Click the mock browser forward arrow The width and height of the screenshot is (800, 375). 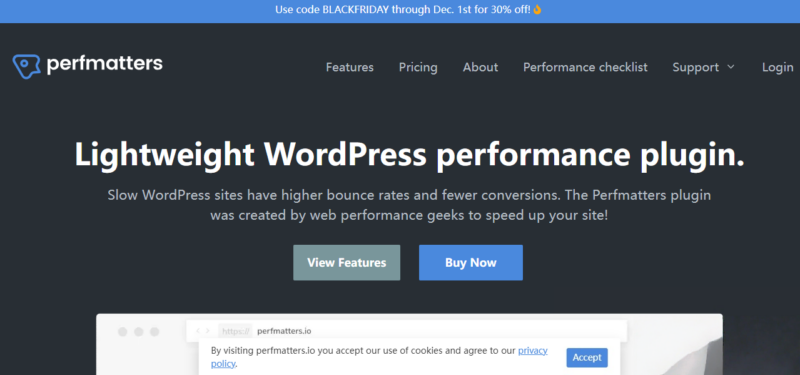tap(208, 331)
